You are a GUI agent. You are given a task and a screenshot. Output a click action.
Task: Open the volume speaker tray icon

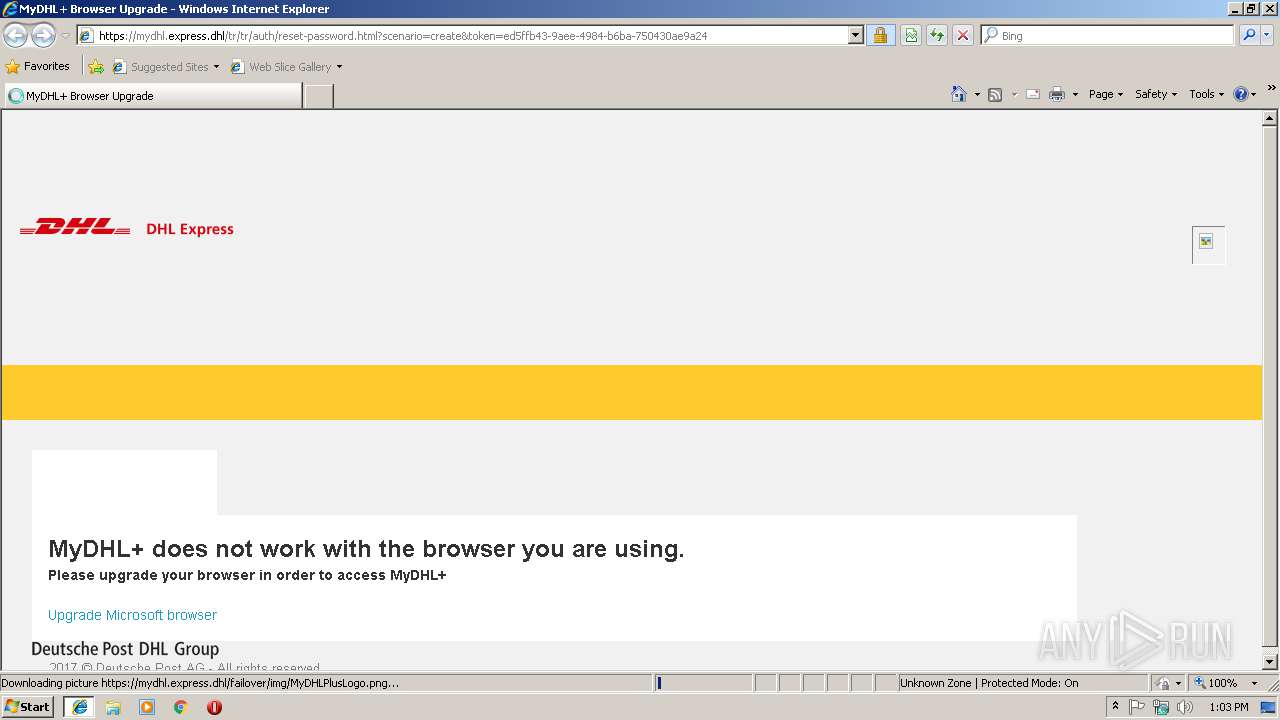click(x=1185, y=707)
